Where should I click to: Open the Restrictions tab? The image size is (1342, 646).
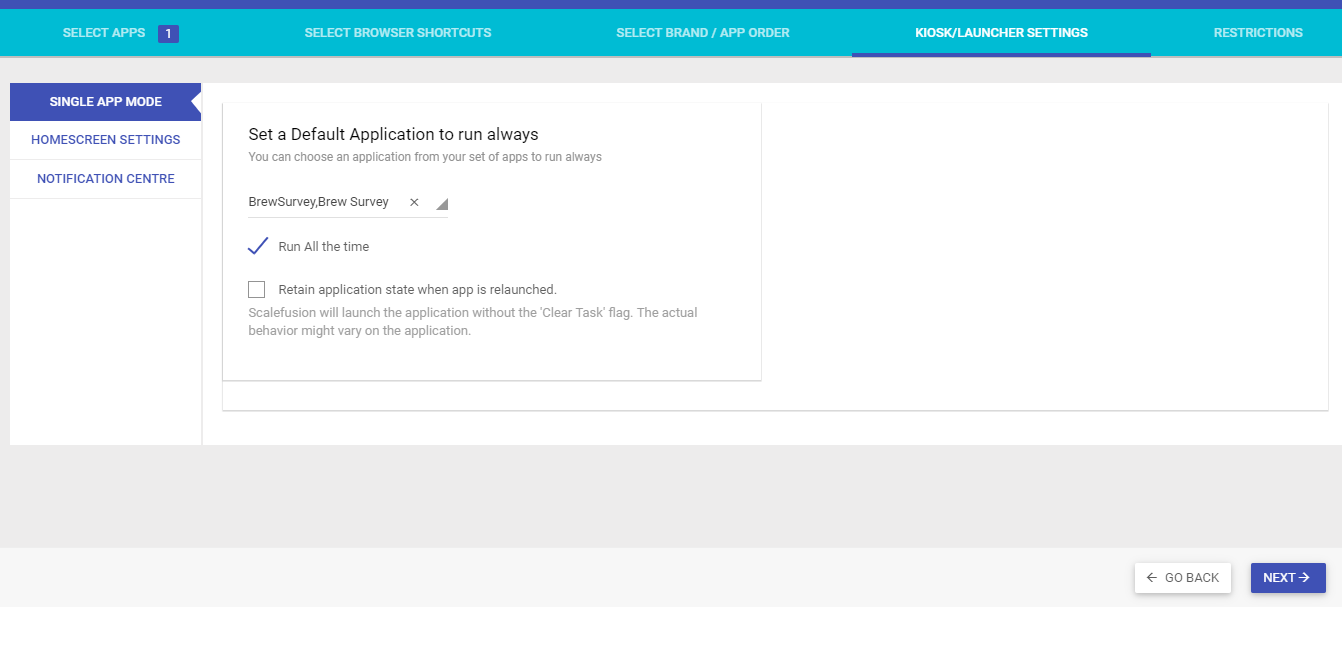pyautogui.click(x=1258, y=33)
